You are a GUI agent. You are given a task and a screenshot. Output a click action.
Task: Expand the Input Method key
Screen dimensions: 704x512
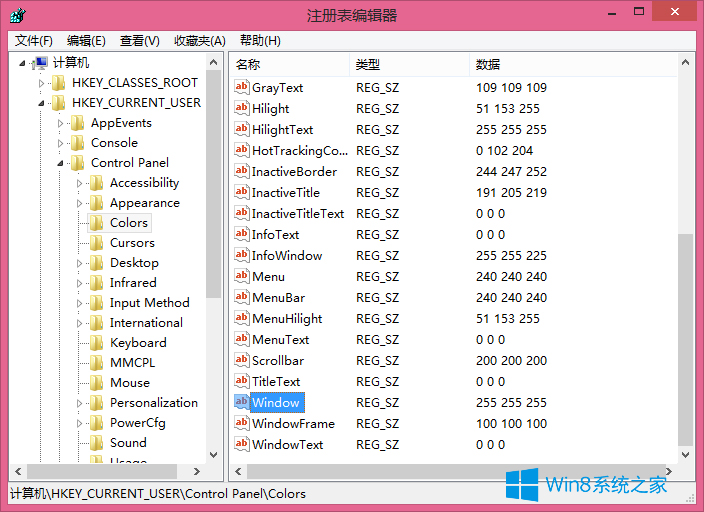click(x=79, y=303)
